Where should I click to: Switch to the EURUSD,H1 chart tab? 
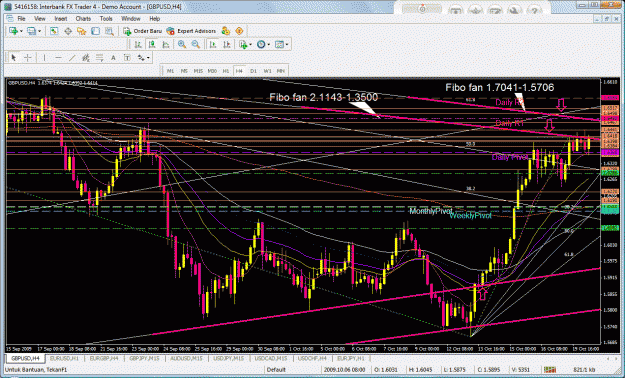coord(64,358)
